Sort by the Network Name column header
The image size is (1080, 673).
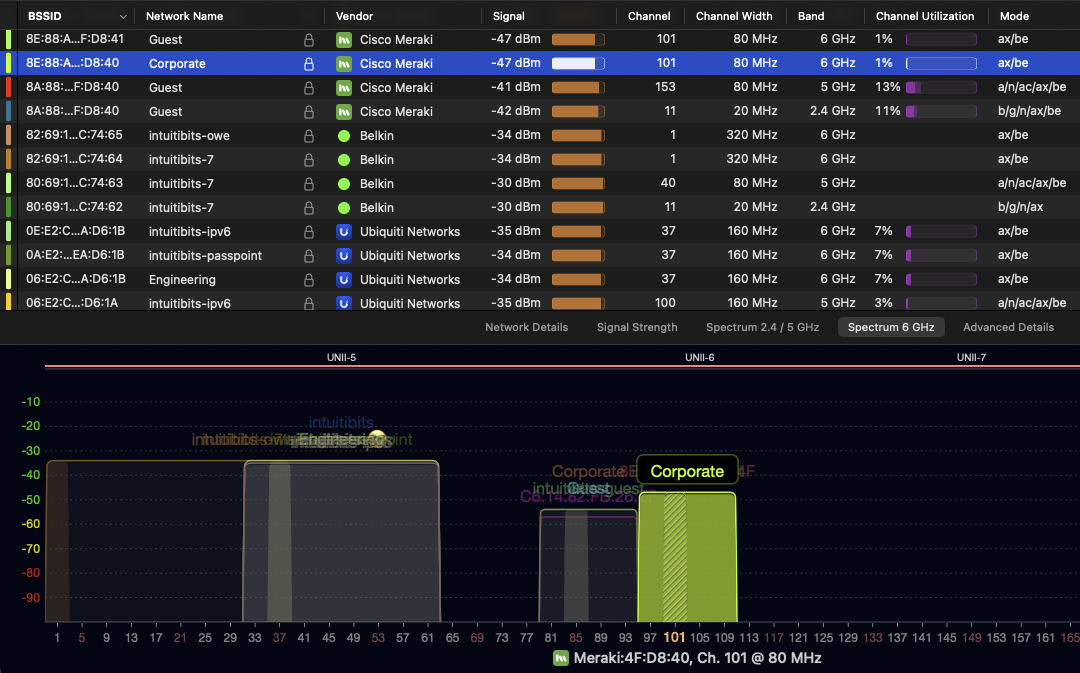pos(184,16)
